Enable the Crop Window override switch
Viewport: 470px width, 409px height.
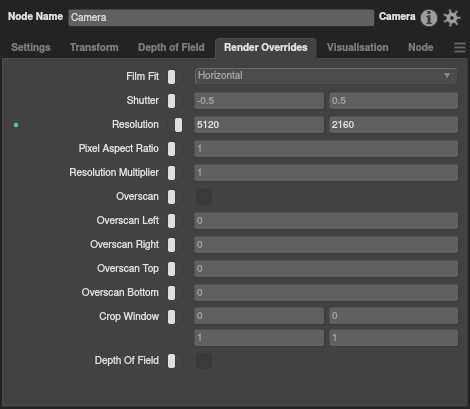pyautogui.click(x=175, y=317)
